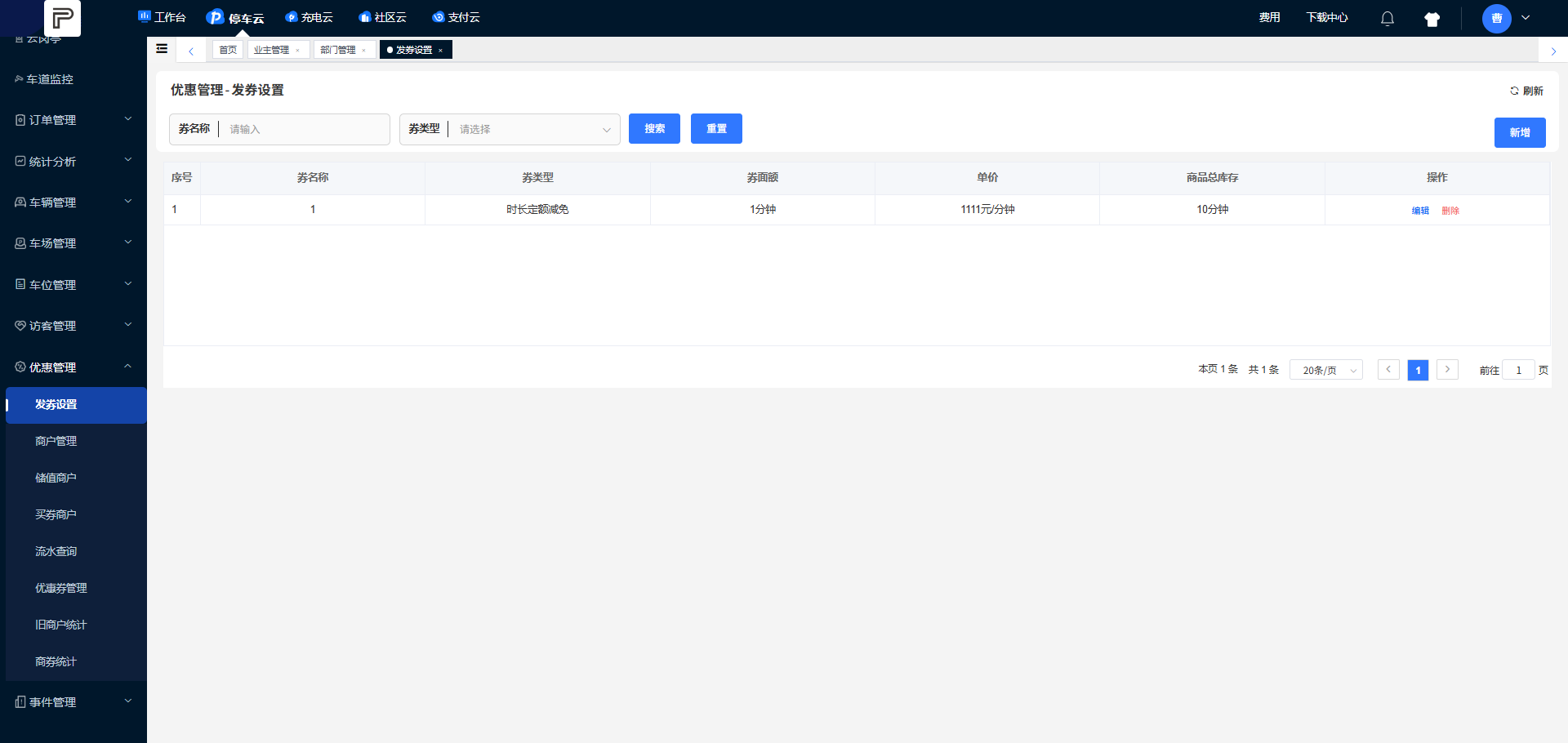
Task: Click the 新增 button
Action: point(1520,132)
